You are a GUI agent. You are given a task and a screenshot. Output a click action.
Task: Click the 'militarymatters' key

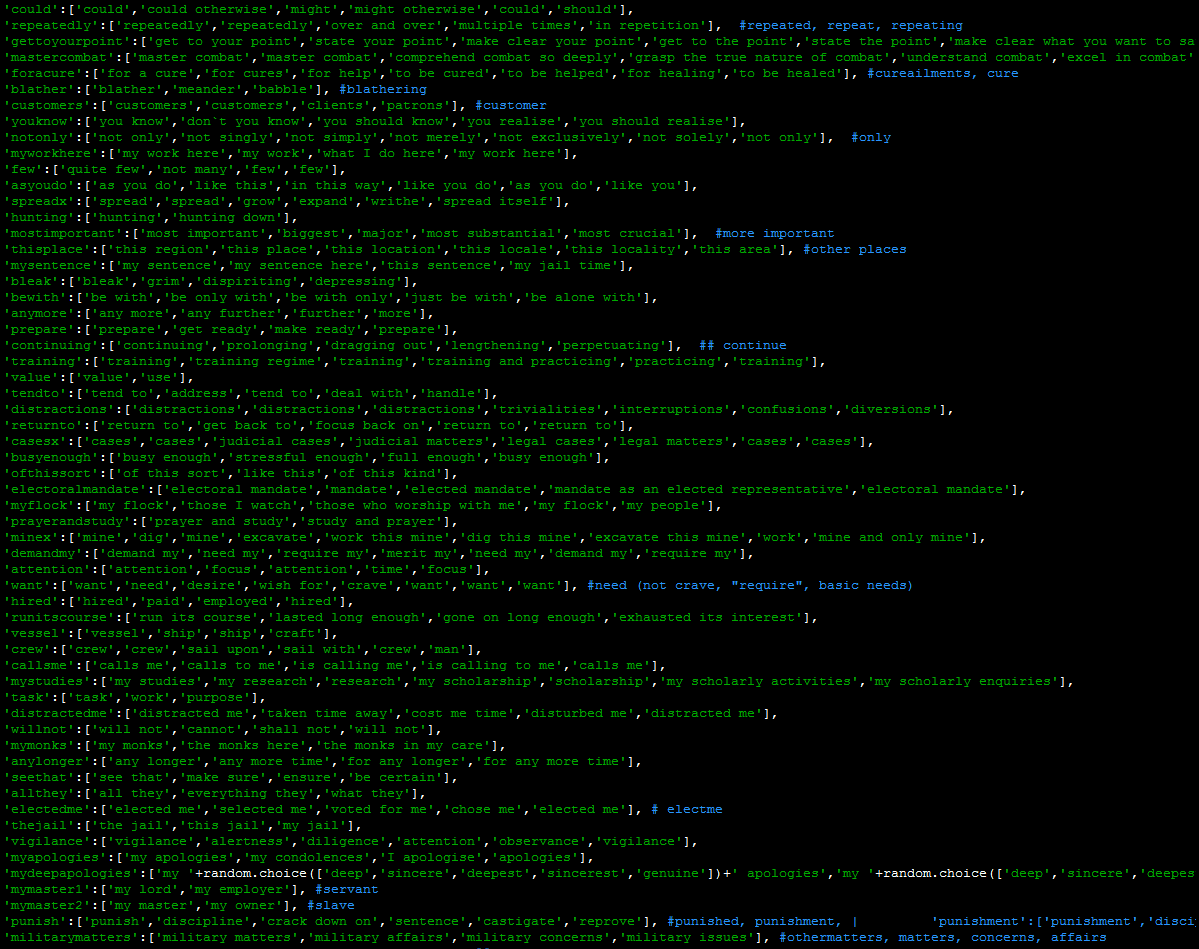[71, 938]
